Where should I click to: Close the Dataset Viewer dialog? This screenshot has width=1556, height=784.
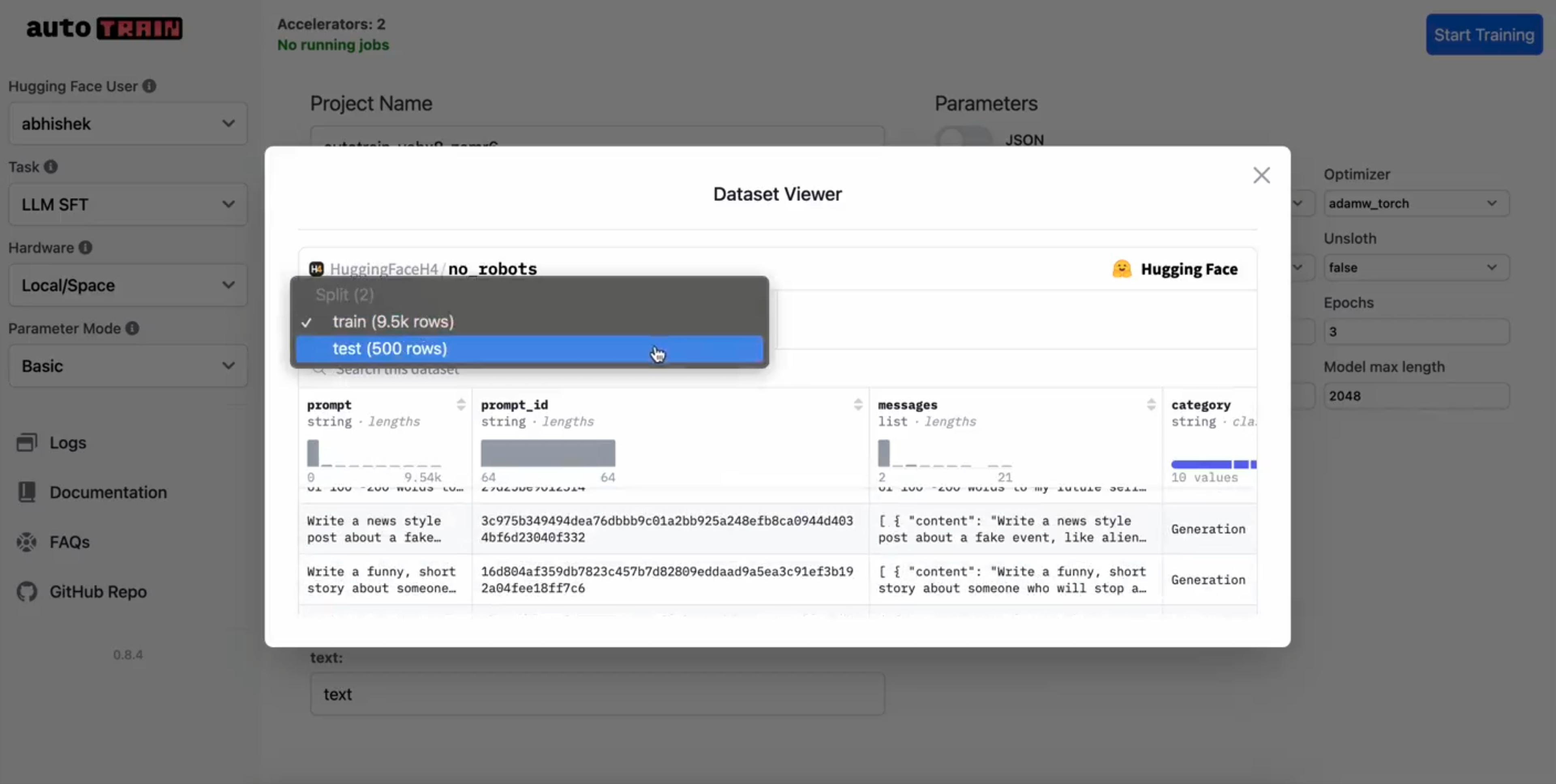coord(1261,176)
